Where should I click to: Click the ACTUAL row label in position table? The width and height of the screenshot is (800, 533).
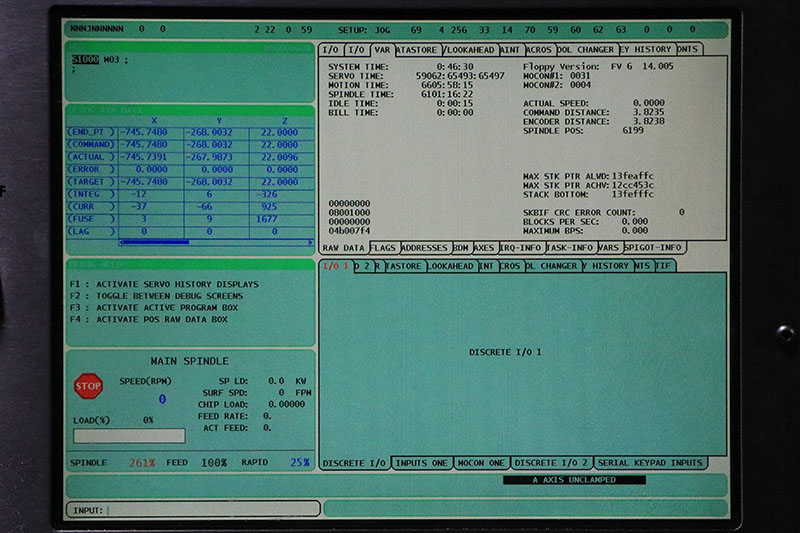coord(91,157)
